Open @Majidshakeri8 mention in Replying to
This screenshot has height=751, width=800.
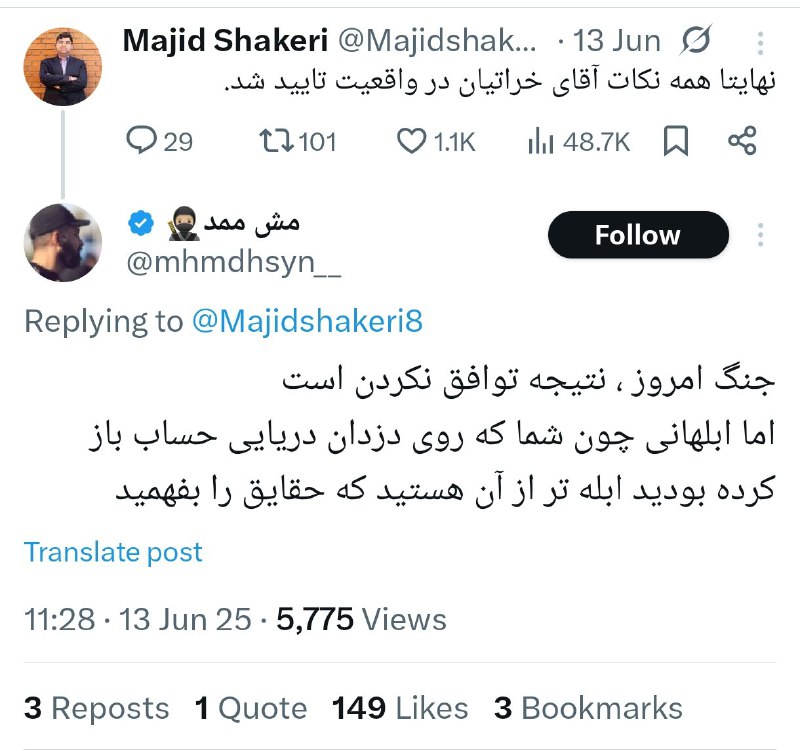tap(308, 321)
